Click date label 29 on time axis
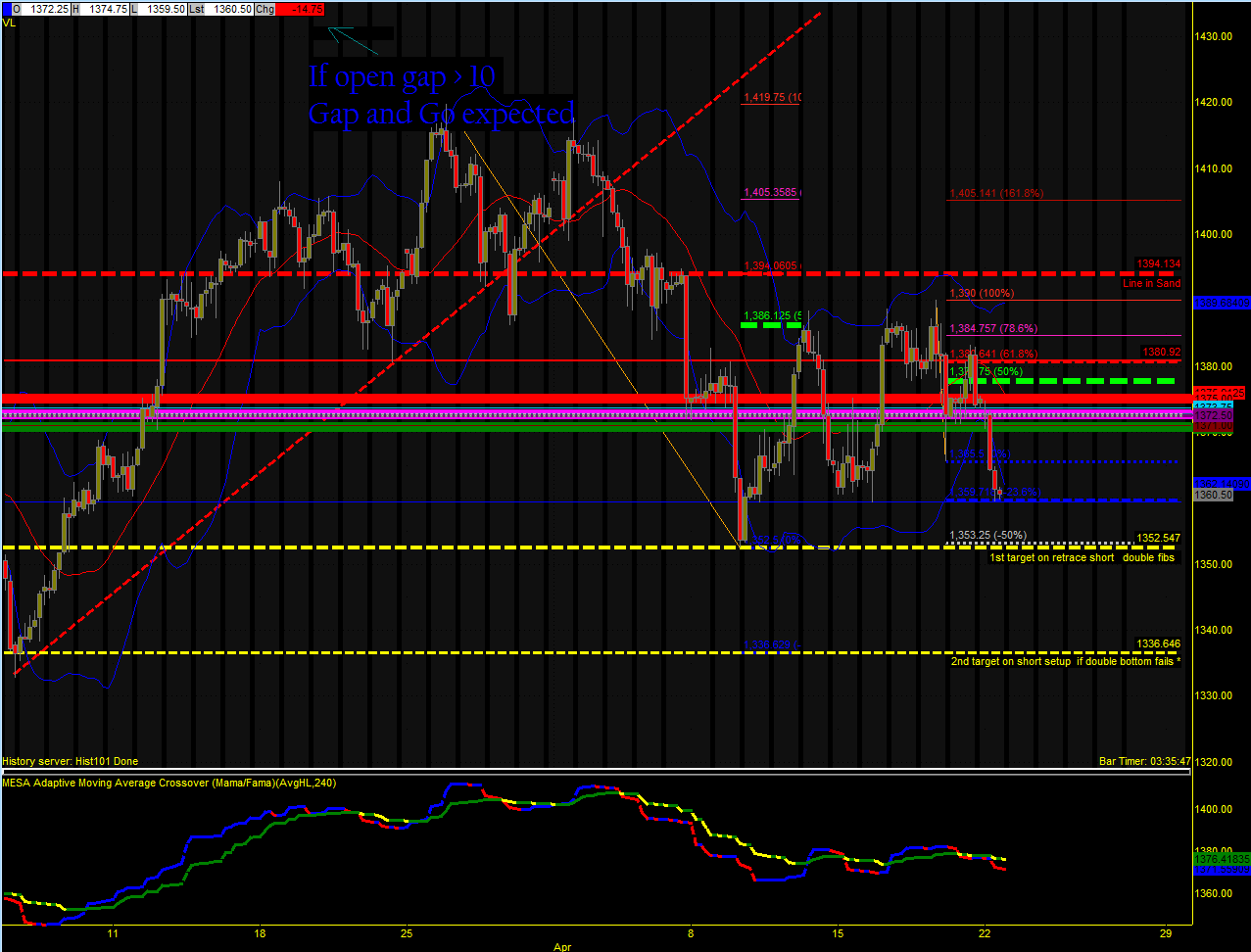 coord(1165,933)
